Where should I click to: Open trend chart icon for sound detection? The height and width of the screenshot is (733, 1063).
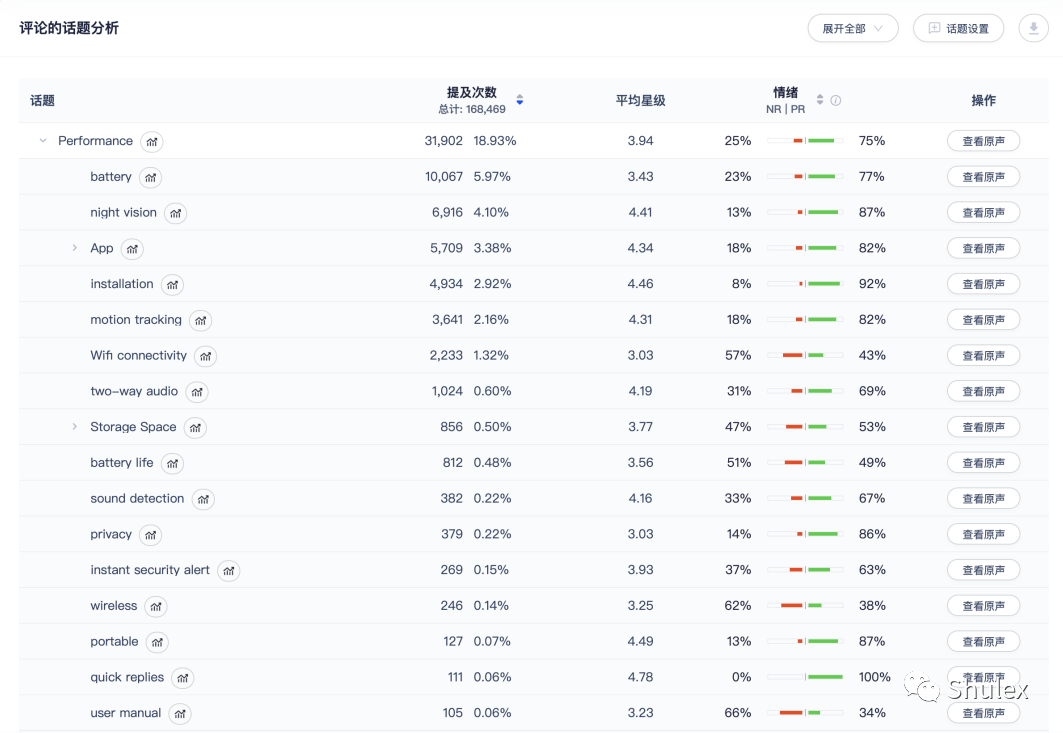[203, 500]
